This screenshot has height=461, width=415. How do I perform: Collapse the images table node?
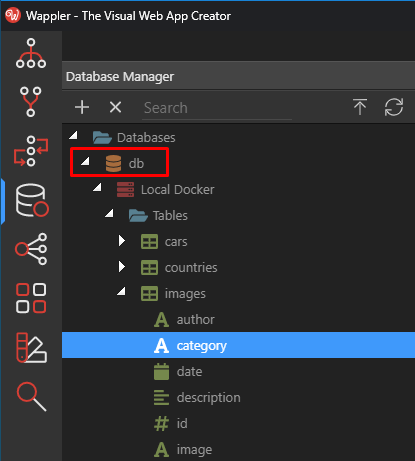tap(121, 291)
